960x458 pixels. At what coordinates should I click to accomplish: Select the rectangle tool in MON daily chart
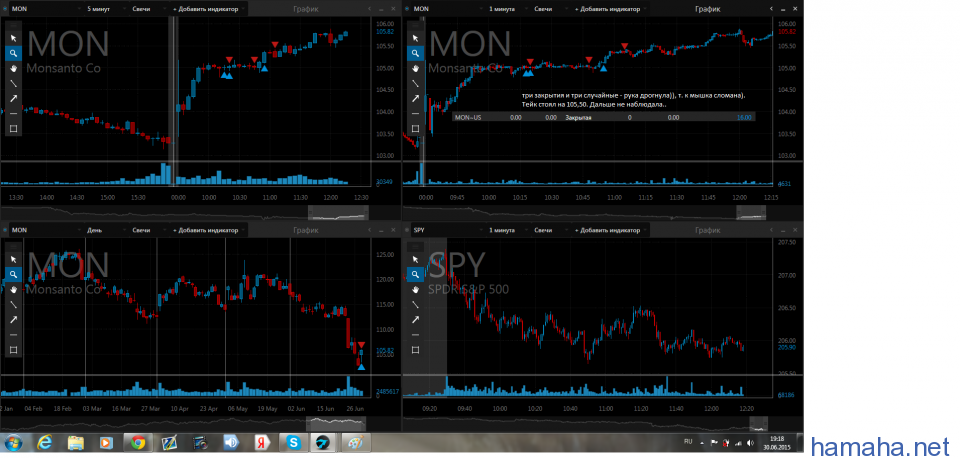click(x=13, y=350)
